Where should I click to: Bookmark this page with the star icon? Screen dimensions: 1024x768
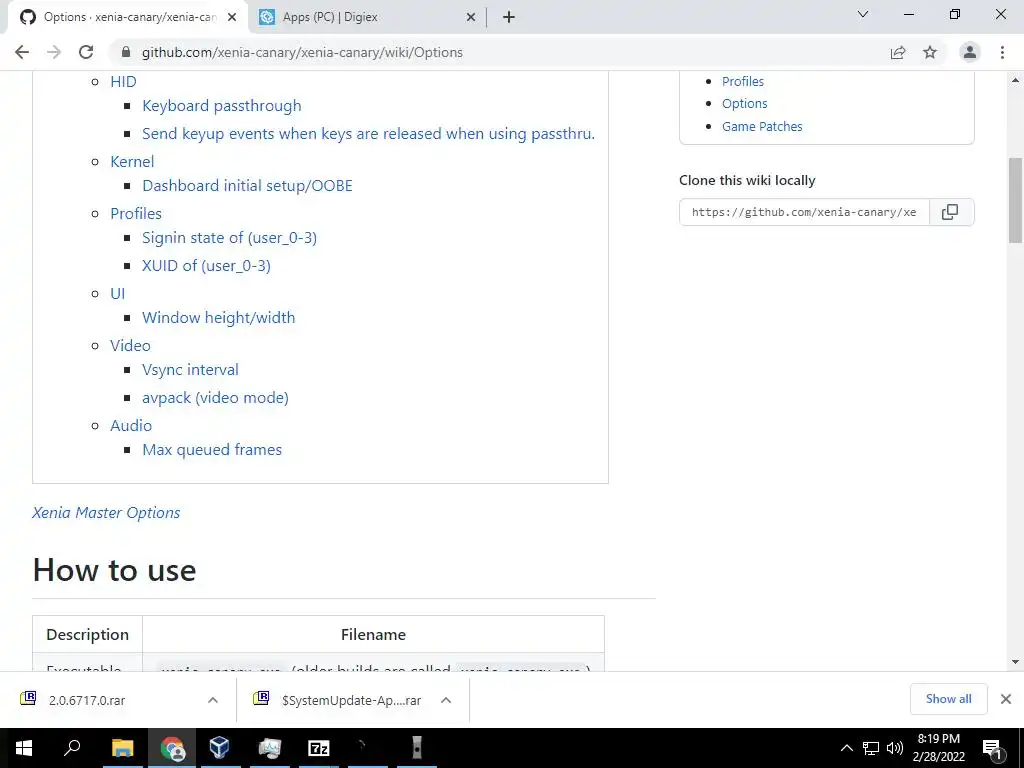point(930,52)
